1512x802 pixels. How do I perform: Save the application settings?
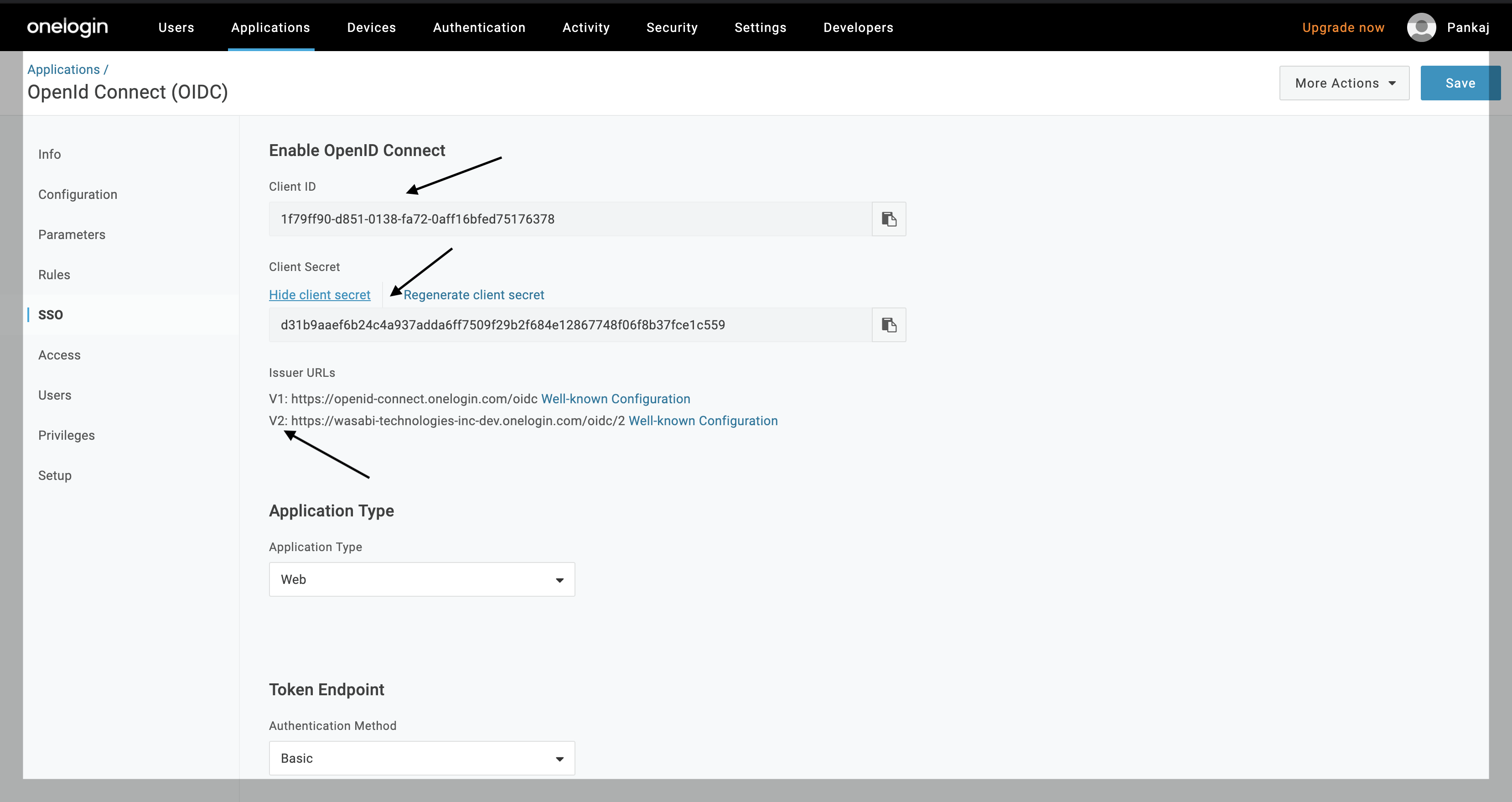[1460, 83]
